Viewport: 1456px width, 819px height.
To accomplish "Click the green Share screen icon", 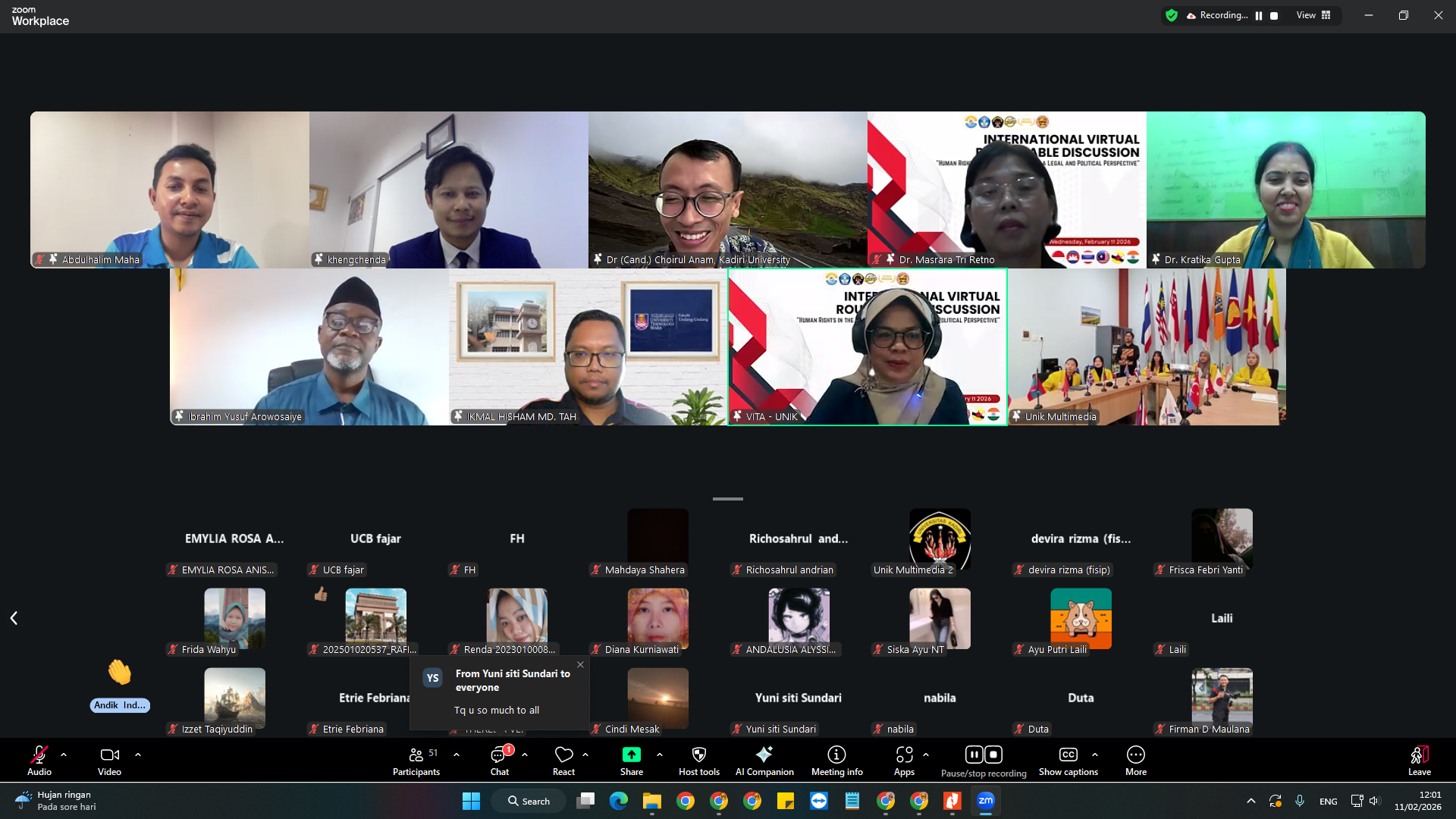I will click(x=631, y=755).
